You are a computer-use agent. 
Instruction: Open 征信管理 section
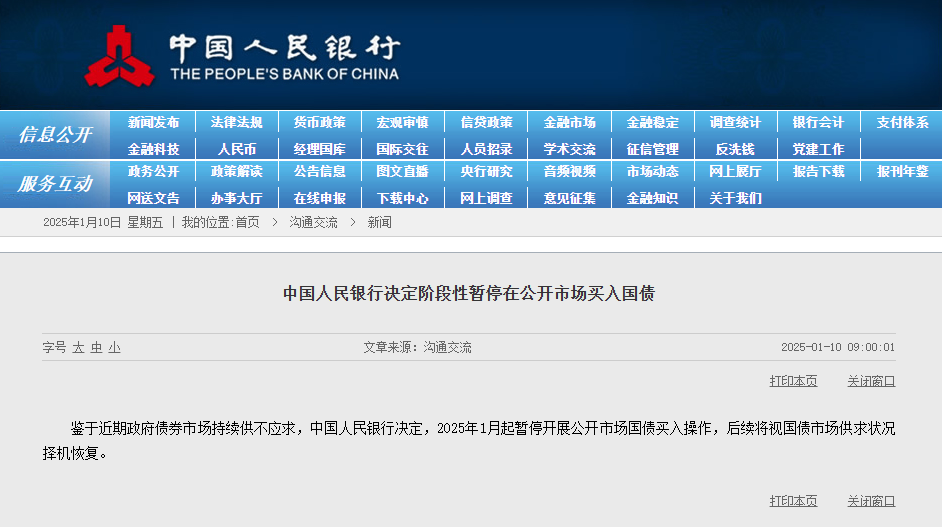click(652, 149)
